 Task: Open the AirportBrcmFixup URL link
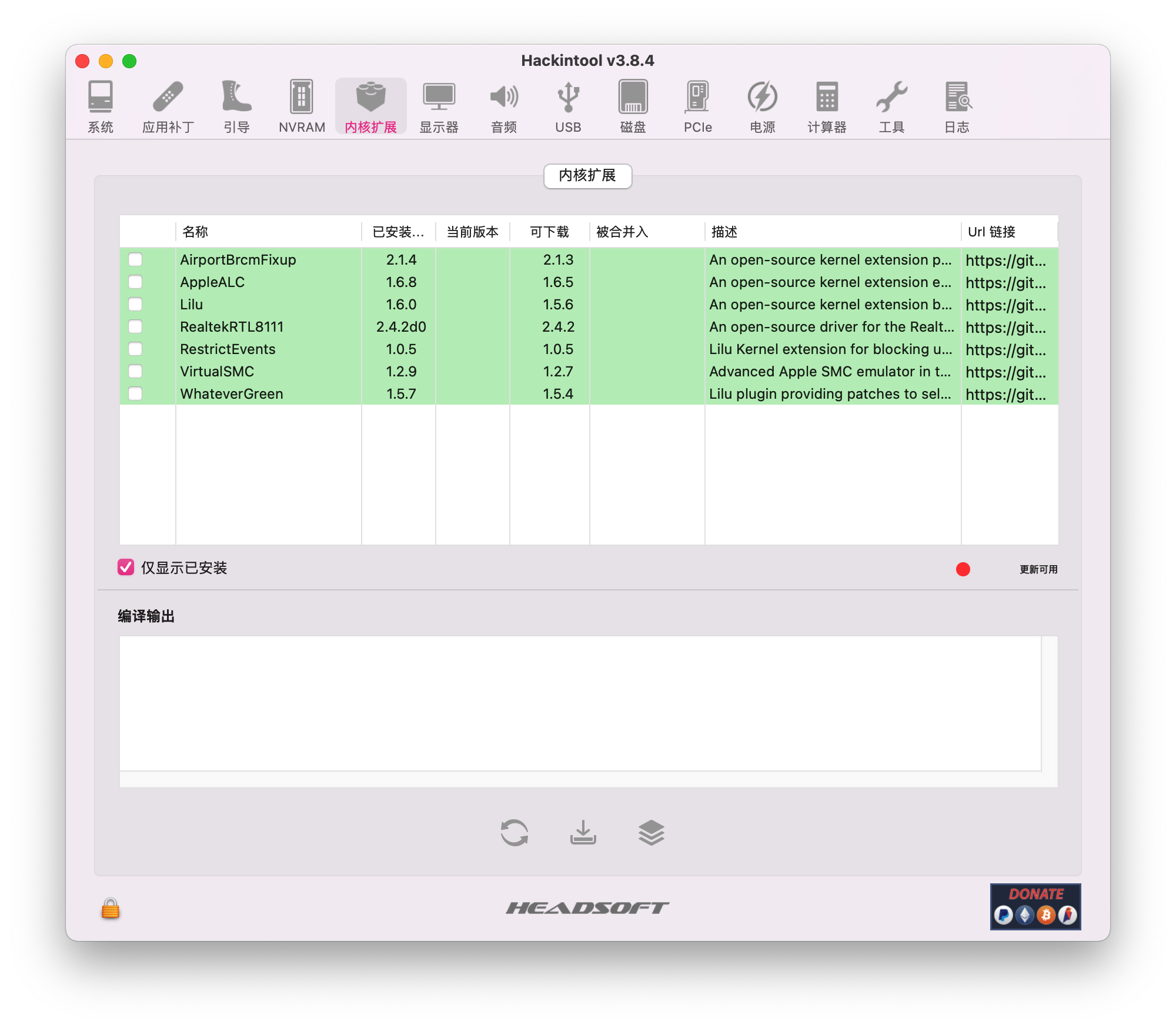tap(1005, 260)
